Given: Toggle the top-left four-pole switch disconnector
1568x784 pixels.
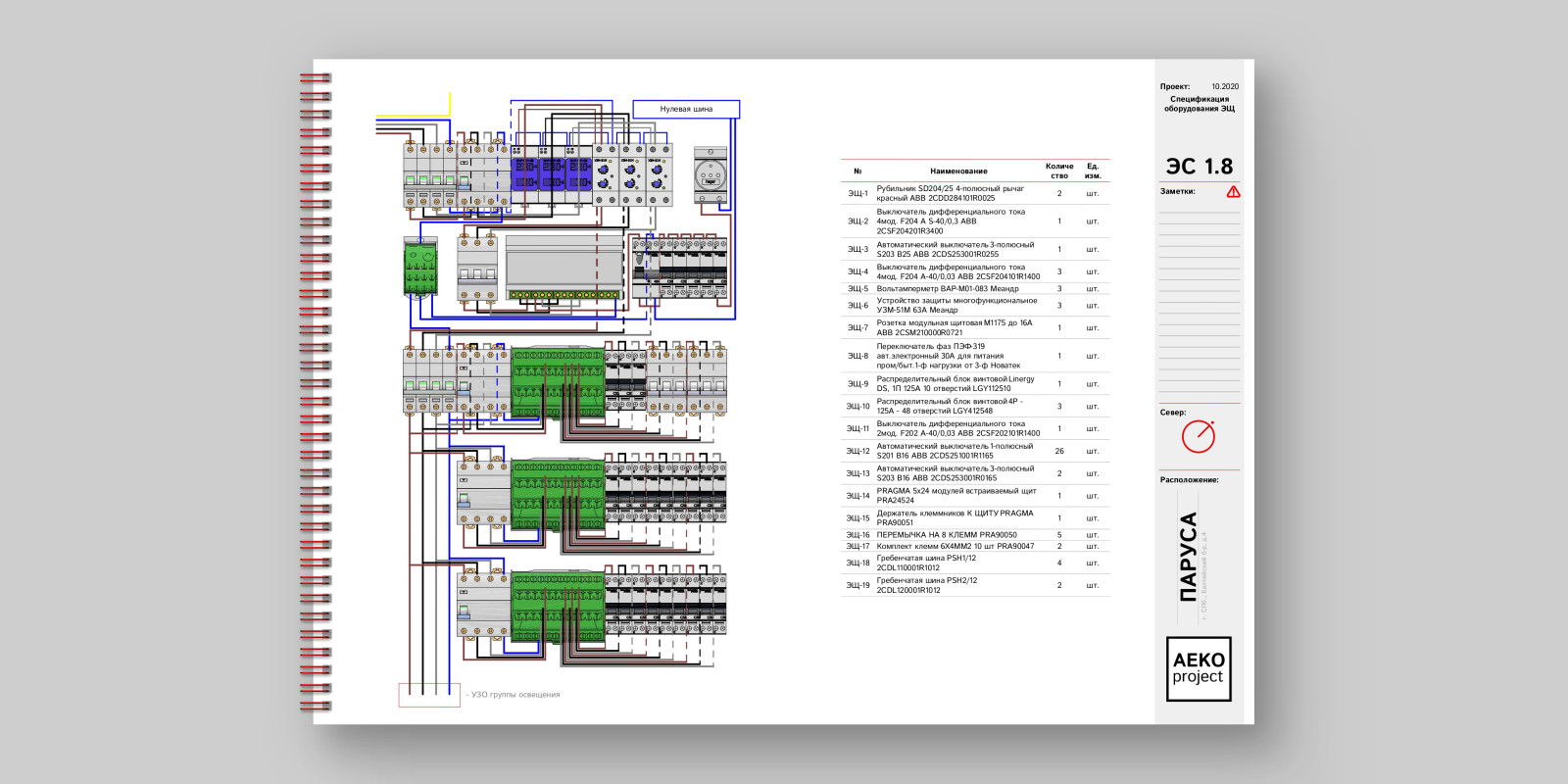Looking at the screenshot, I should click(429, 174).
